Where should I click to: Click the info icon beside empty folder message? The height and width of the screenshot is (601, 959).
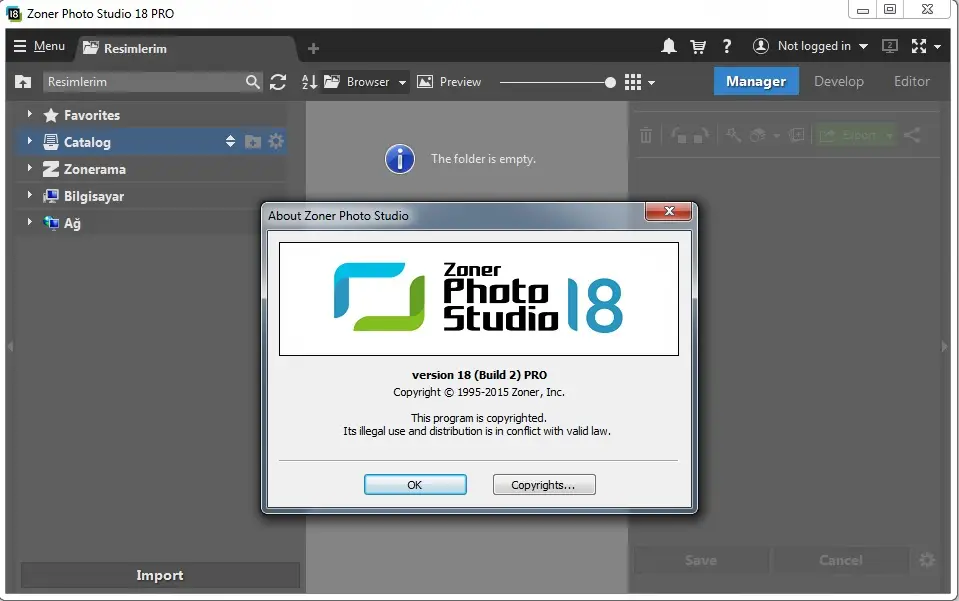[399, 159]
